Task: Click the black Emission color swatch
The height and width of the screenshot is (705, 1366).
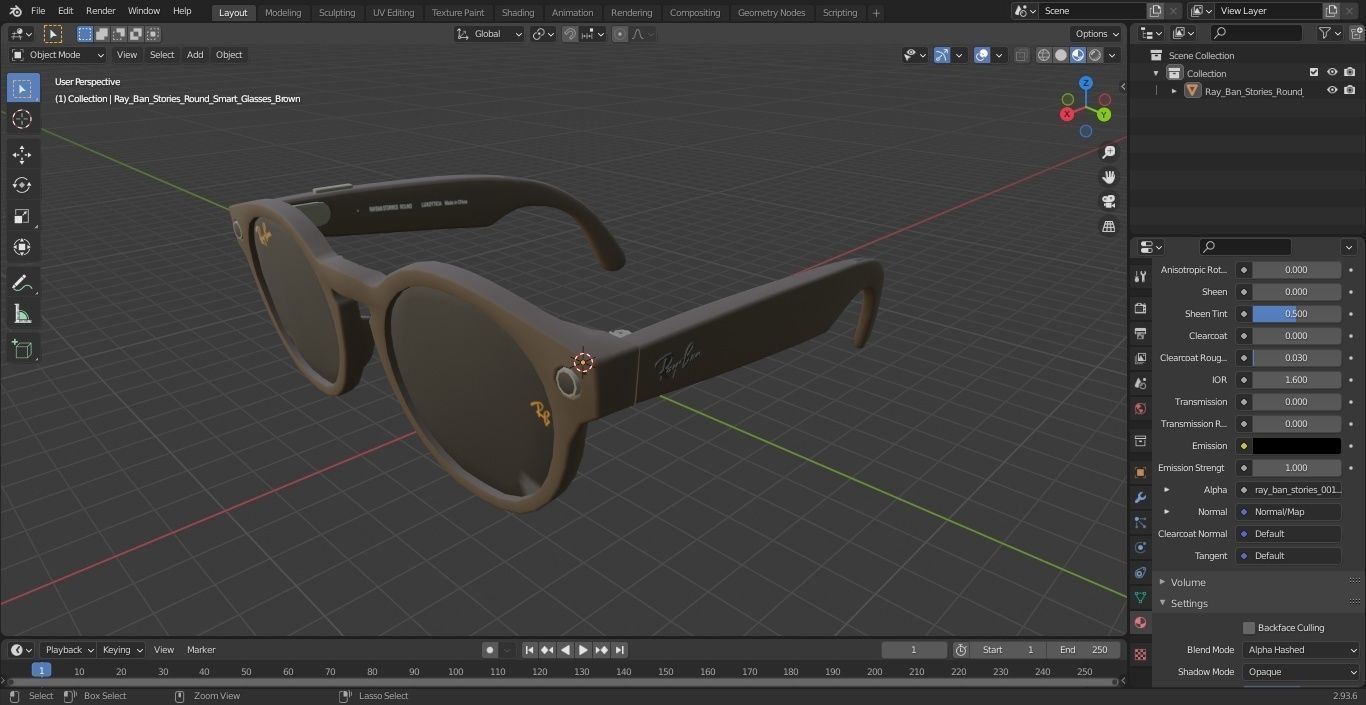Action: pyautogui.click(x=1296, y=446)
